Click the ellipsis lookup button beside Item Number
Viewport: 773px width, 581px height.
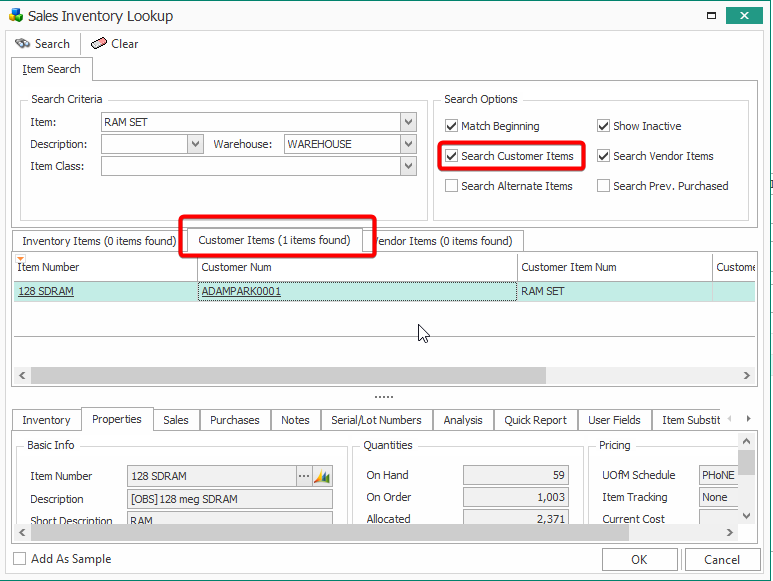[x=304, y=476]
